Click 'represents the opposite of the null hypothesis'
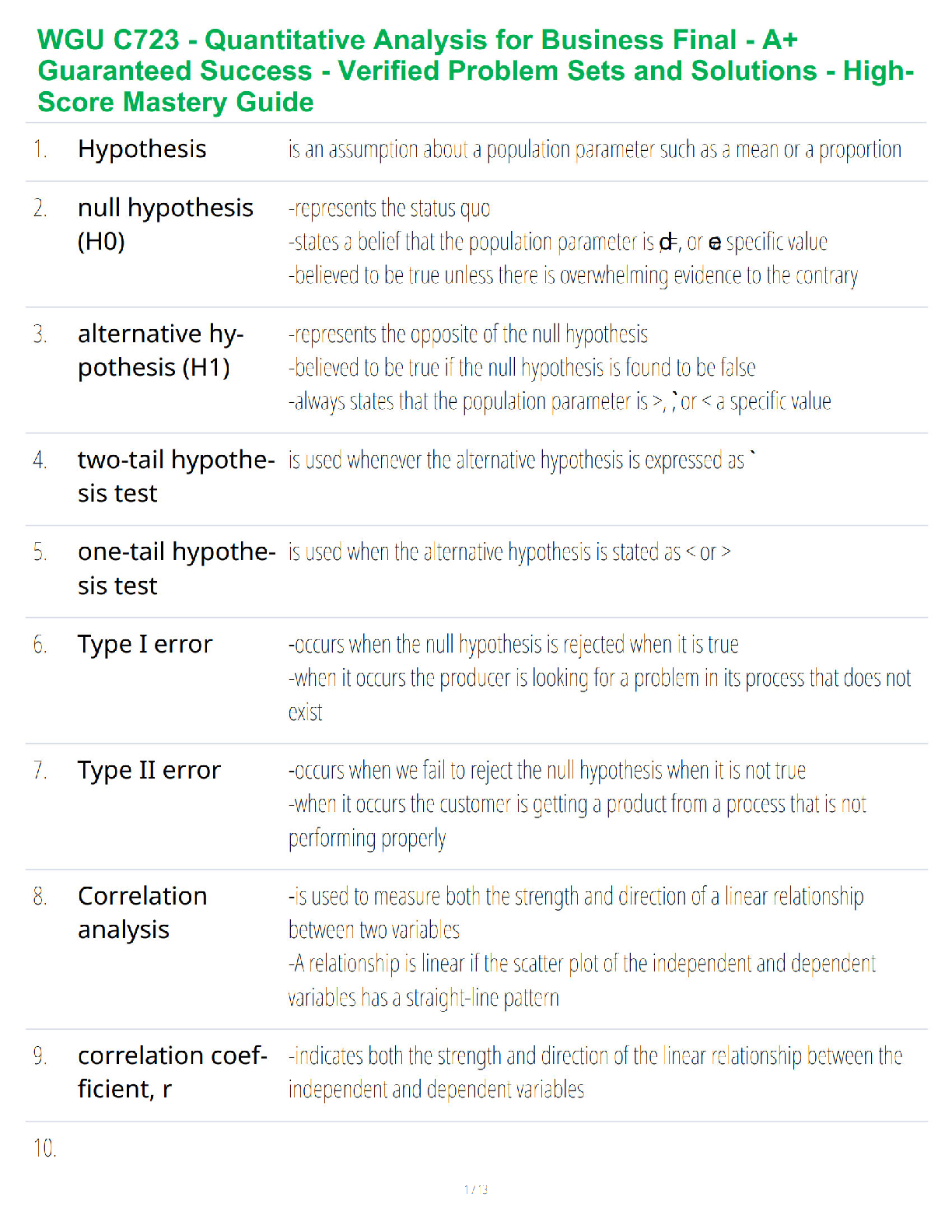This screenshot has width=952, height=1232. coord(468,334)
